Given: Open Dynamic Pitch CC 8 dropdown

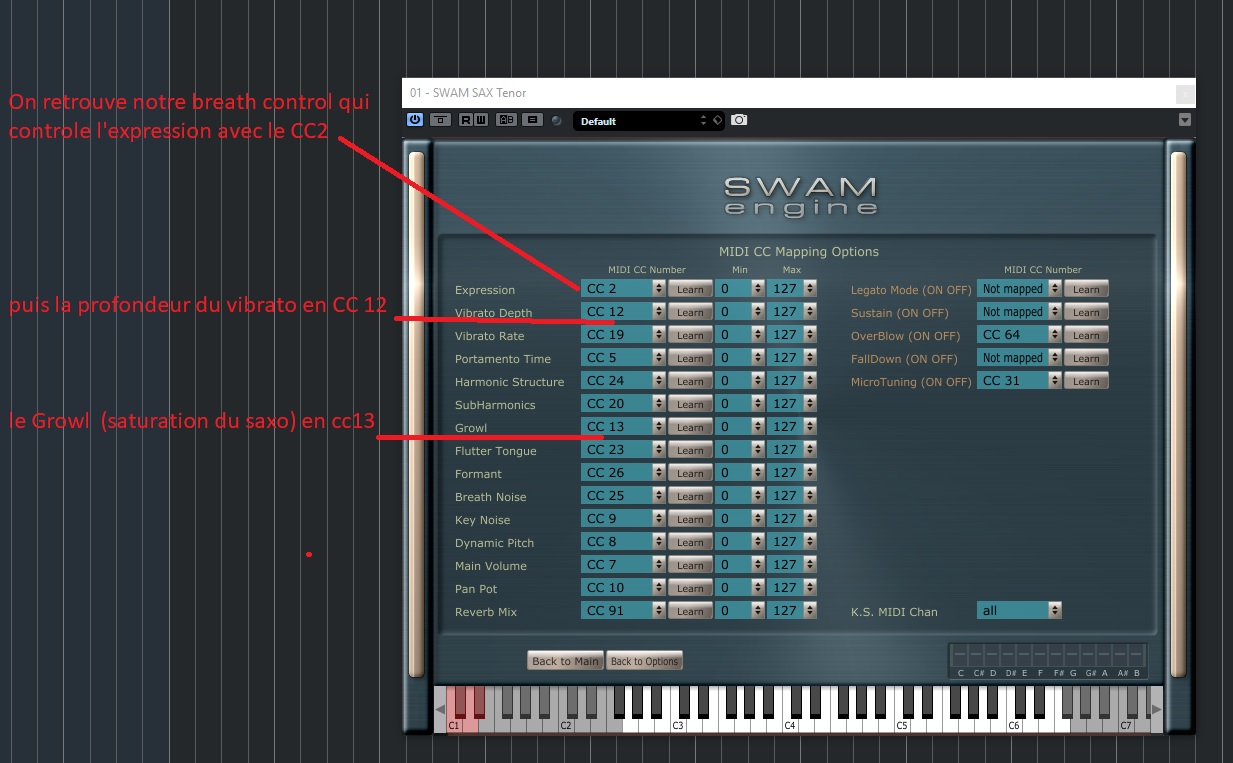Looking at the screenshot, I should click(x=623, y=542).
